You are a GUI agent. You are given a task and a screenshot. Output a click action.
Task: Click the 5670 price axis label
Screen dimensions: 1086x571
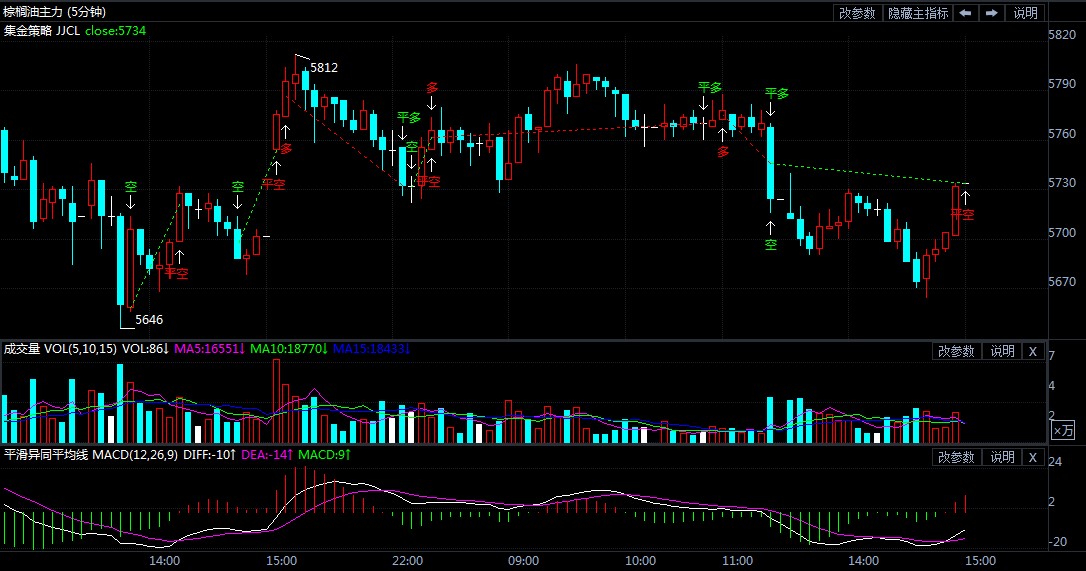[1062, 281]
